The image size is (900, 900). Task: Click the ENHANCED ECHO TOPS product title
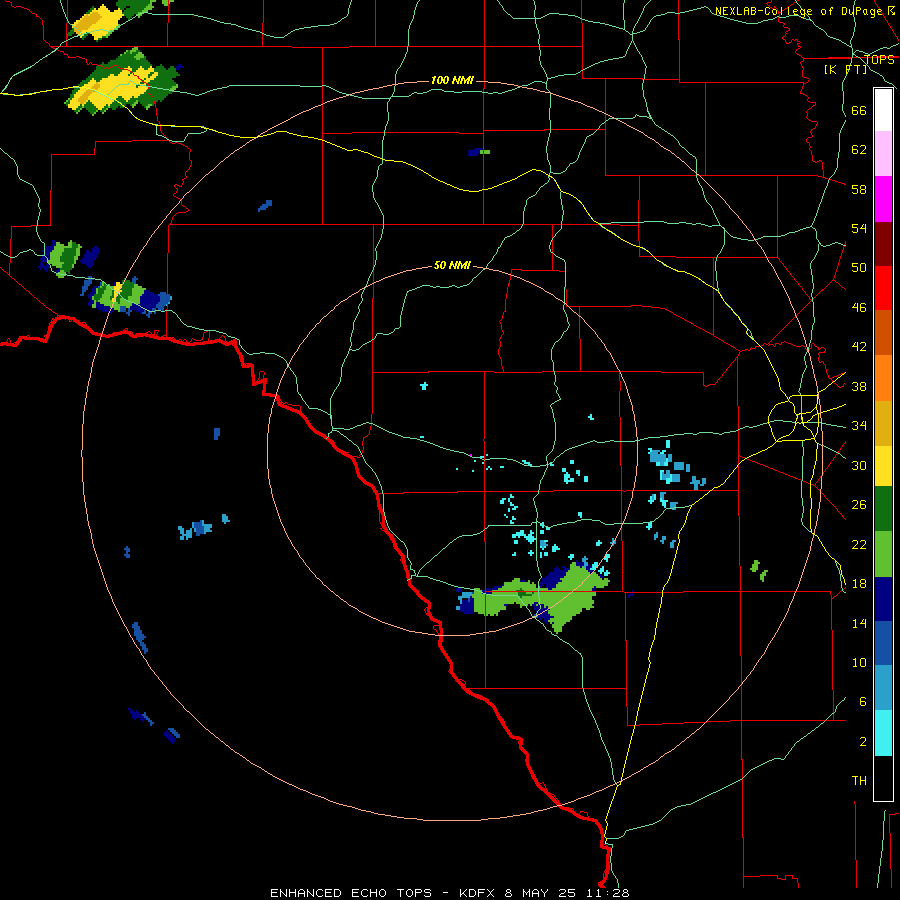click(x=351, y=893)
